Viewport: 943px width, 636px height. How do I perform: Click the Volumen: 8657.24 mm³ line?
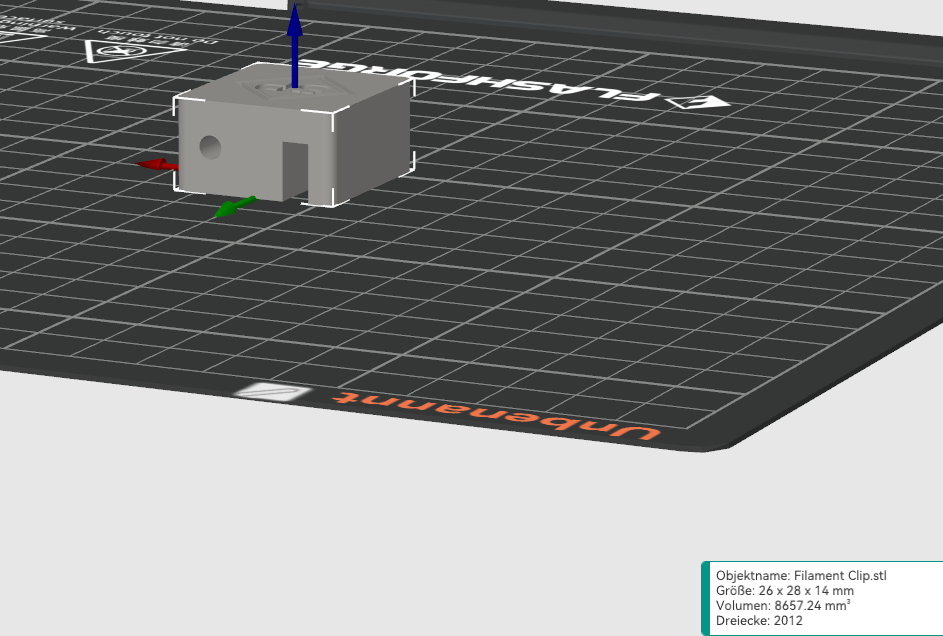[782, 605]
